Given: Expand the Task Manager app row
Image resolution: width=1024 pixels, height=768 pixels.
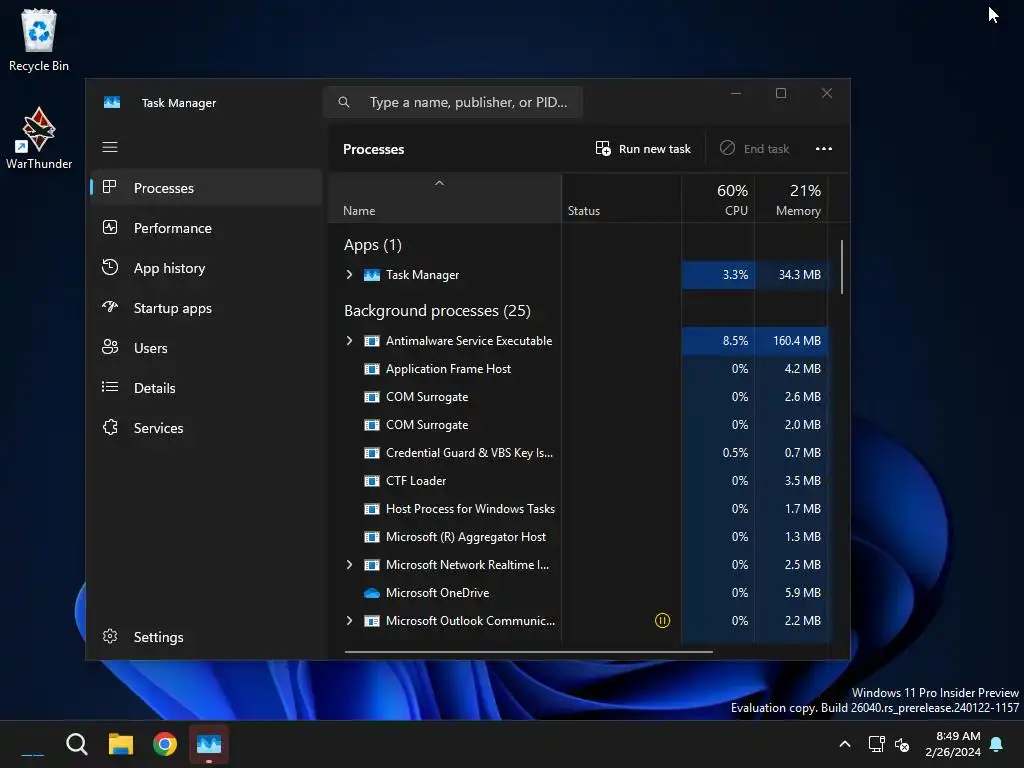Looking at the screenshot, I should (349, 275).
